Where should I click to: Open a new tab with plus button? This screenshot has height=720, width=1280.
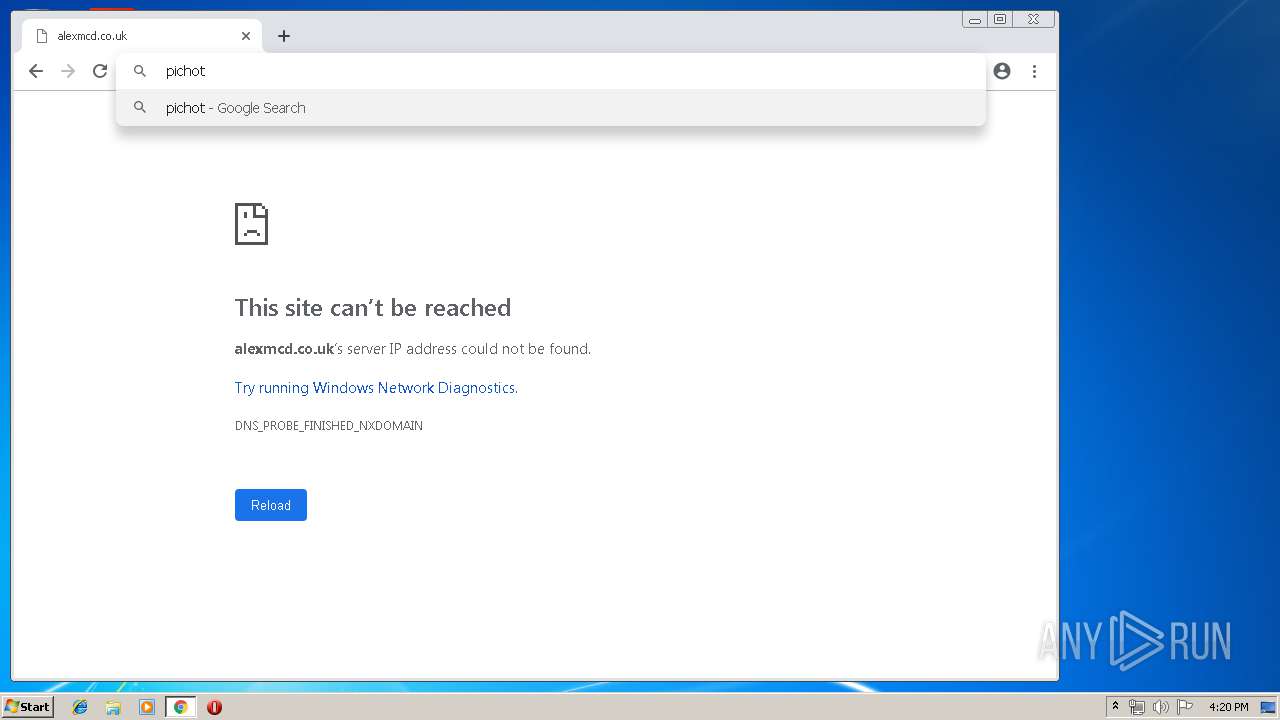[284, 36]
